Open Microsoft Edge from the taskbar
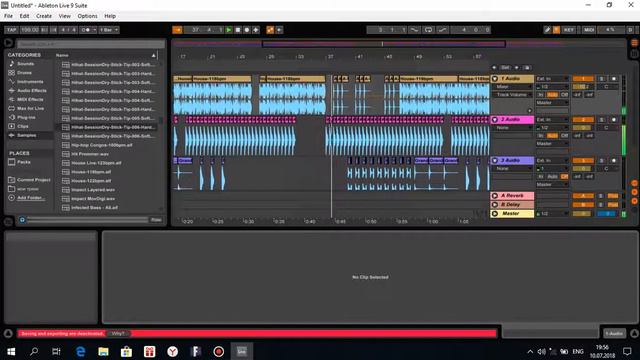Image resolution: width=640 pixels, height=360 pixels. pyautogui.click(x=80, y=351)
